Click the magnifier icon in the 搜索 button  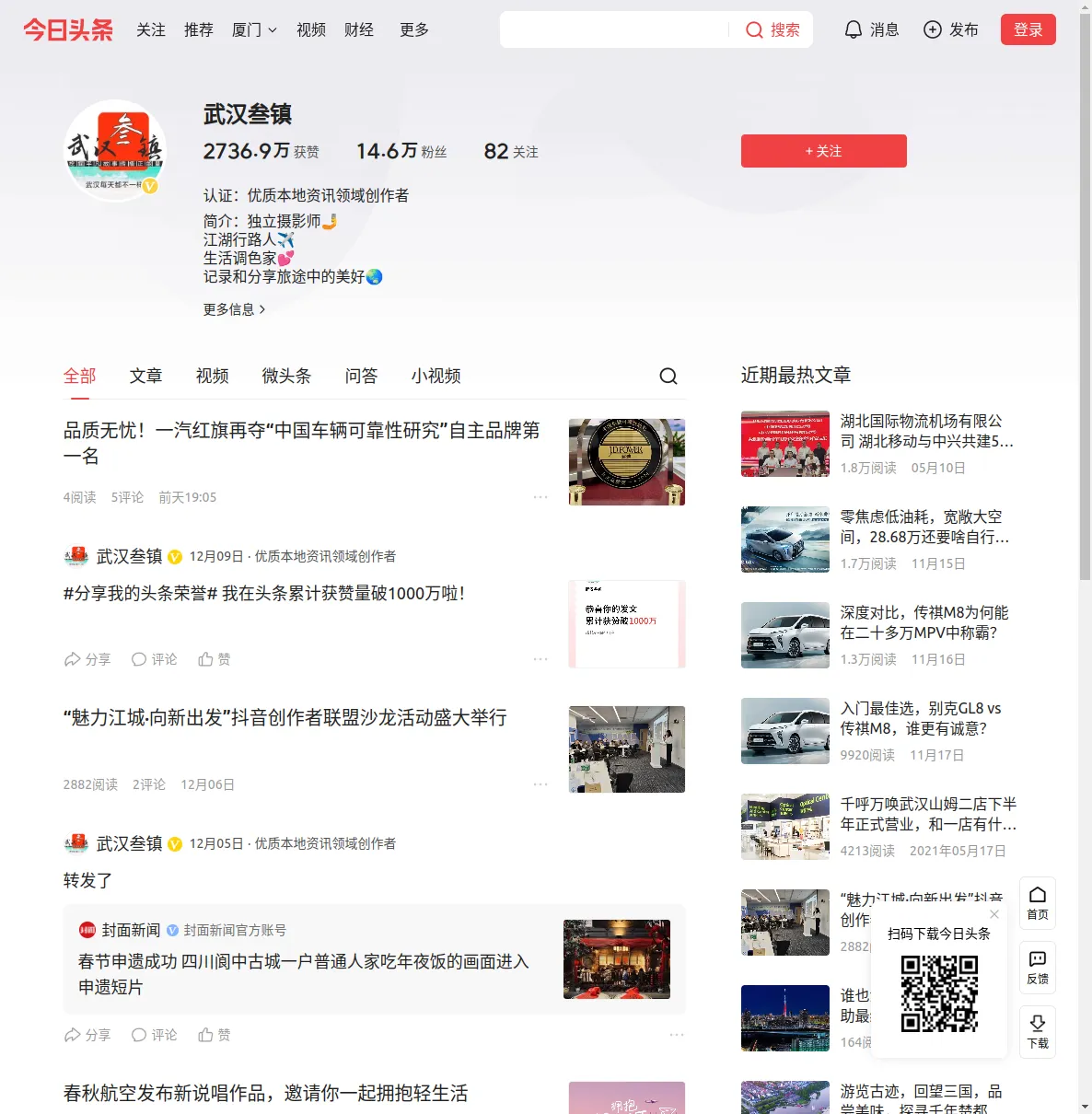click(754, 30)
